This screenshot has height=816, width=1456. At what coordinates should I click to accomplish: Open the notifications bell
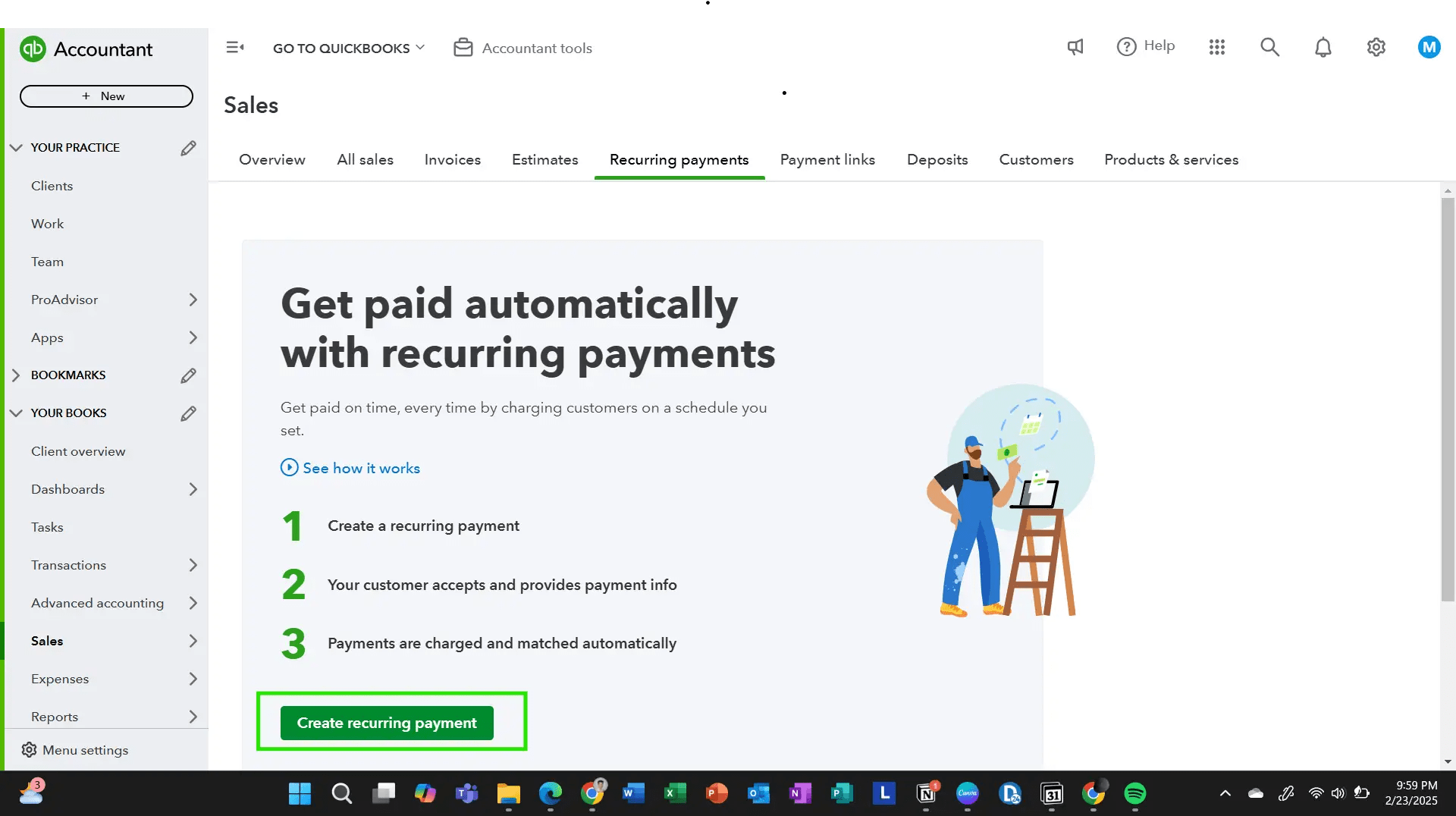click(x=1323, y=47)
